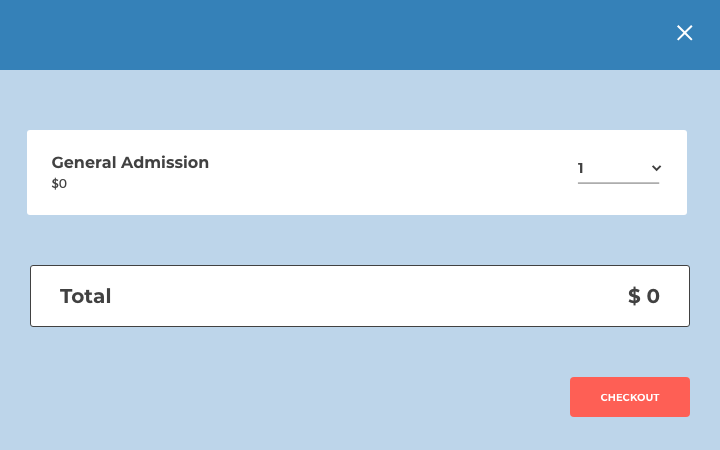Open the General Admission quantity dropdown
Image resolution: width=720 pixels, height=450 pixels.
click(618, 168)
